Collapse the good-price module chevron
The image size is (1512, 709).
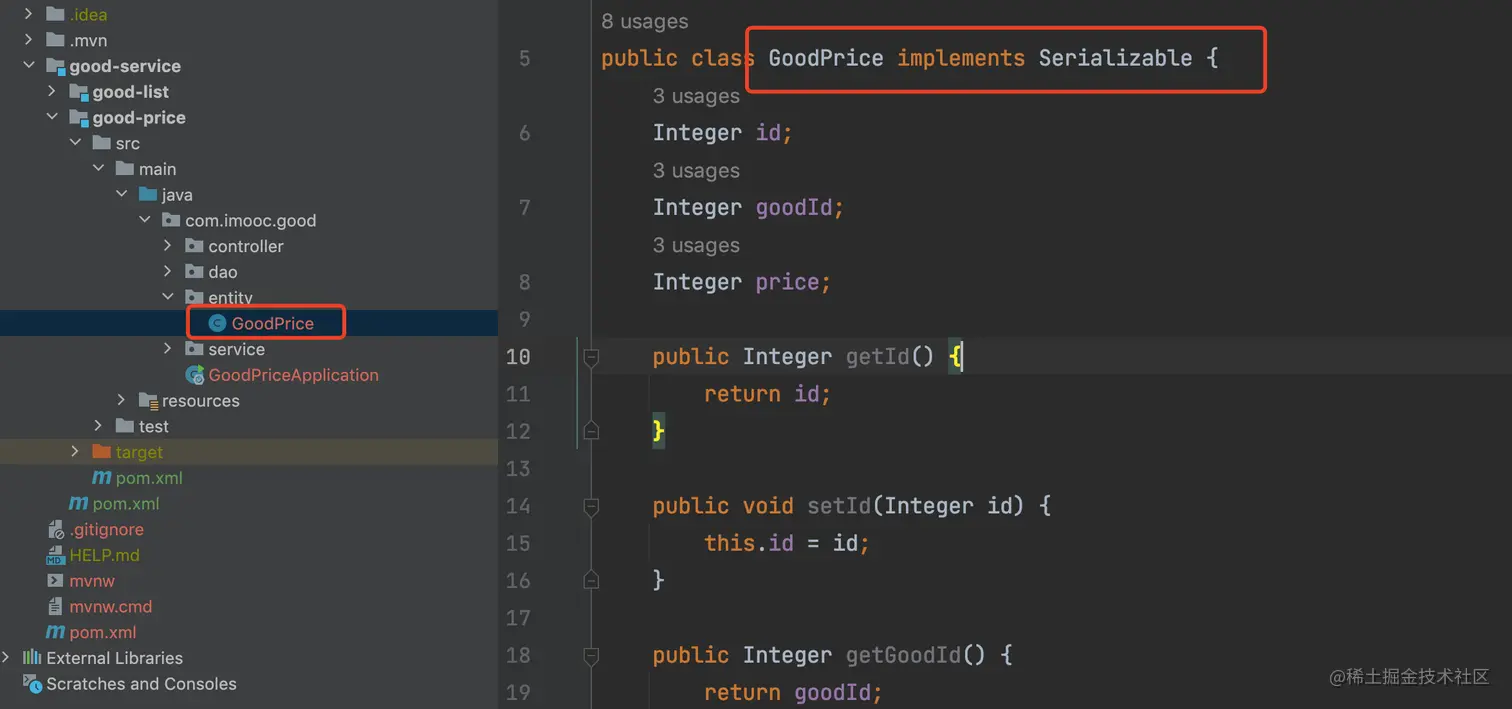[x=52, y=117]
